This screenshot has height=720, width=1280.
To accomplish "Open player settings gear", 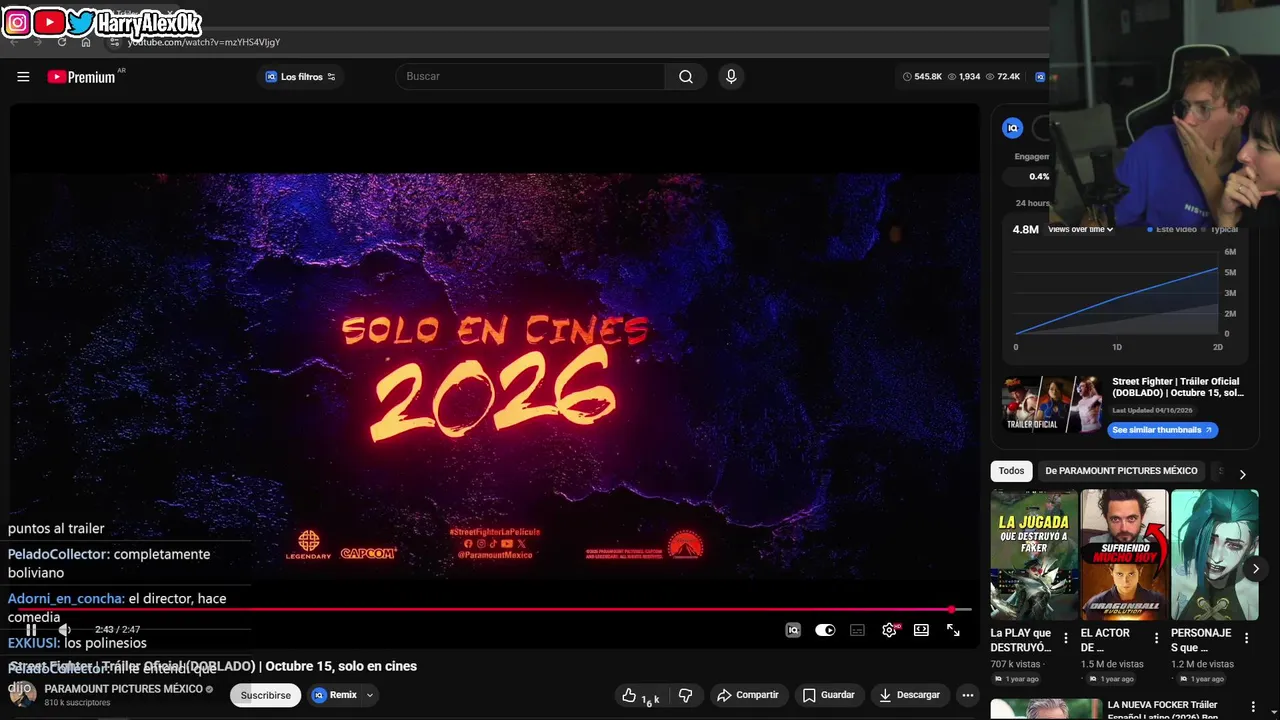I will [x=889, y=630].
